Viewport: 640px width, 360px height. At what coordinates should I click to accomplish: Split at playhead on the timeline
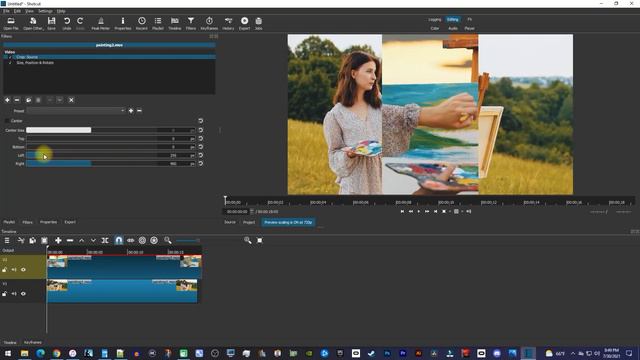click(105, 240)
